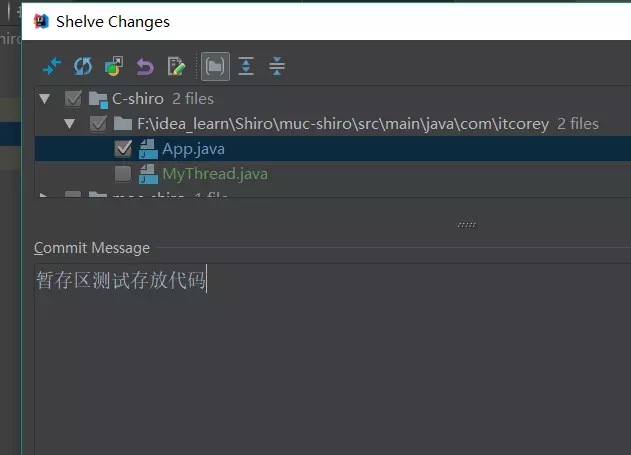Click inside the Commit Message text area
The width and height of the screenshot is (631, 455).
pyautogui.click(x=333, y=359)
